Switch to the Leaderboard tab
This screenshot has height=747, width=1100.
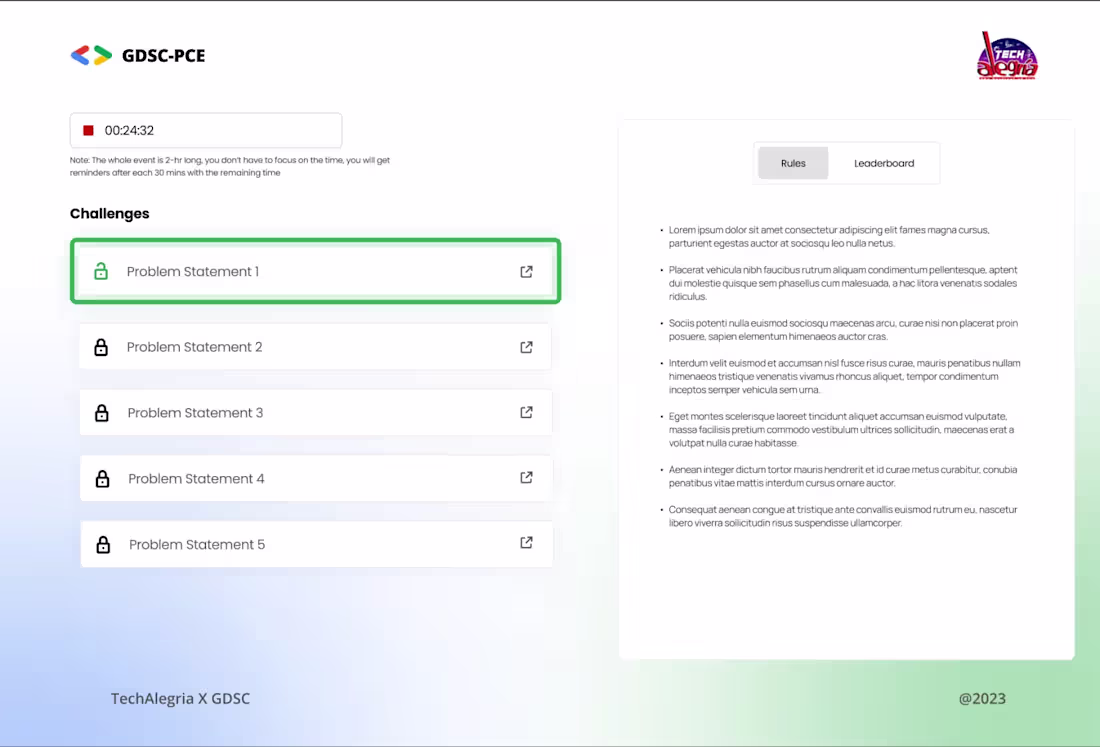coord(884,163)
